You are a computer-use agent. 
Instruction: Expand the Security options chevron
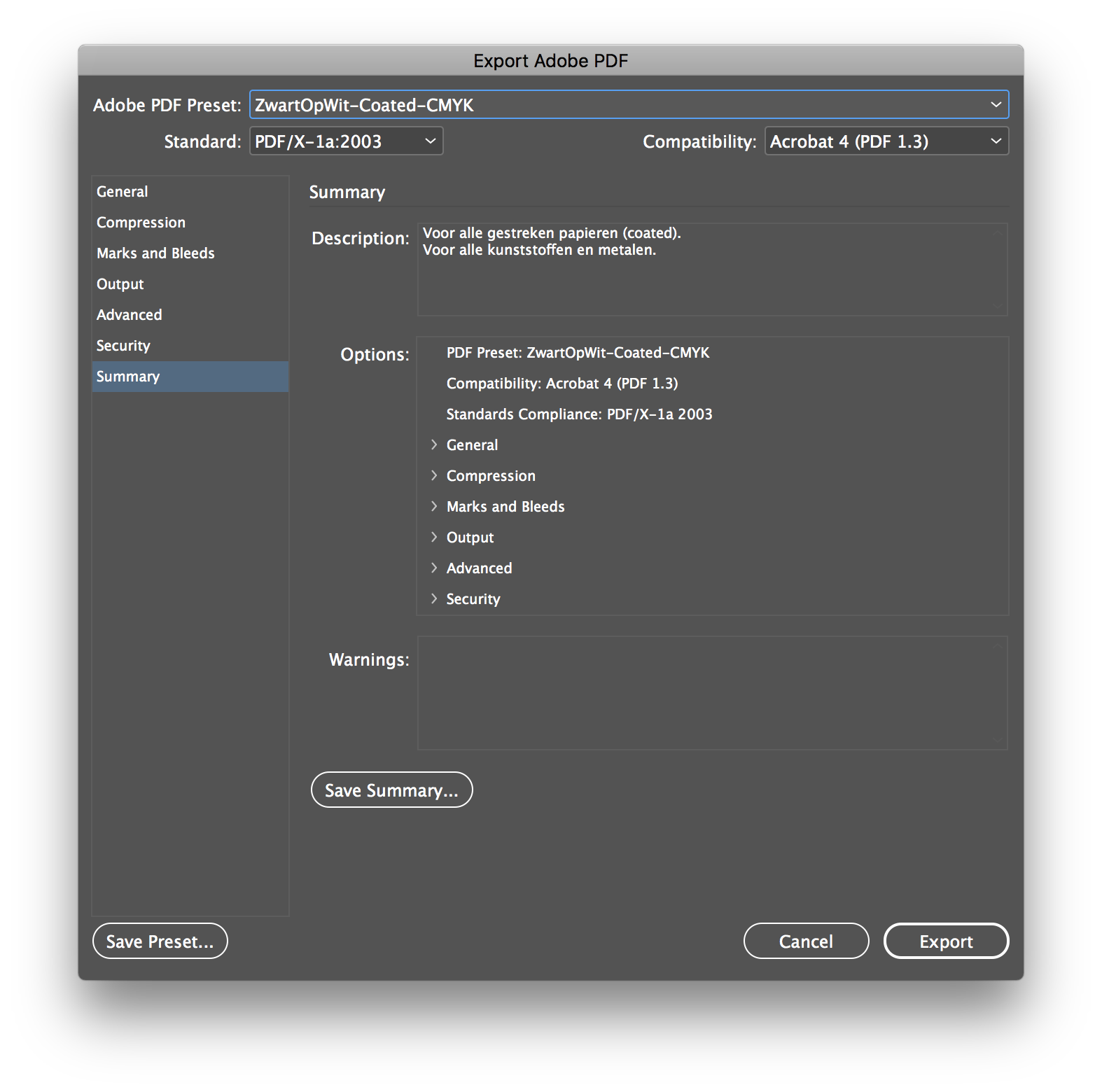434,599
